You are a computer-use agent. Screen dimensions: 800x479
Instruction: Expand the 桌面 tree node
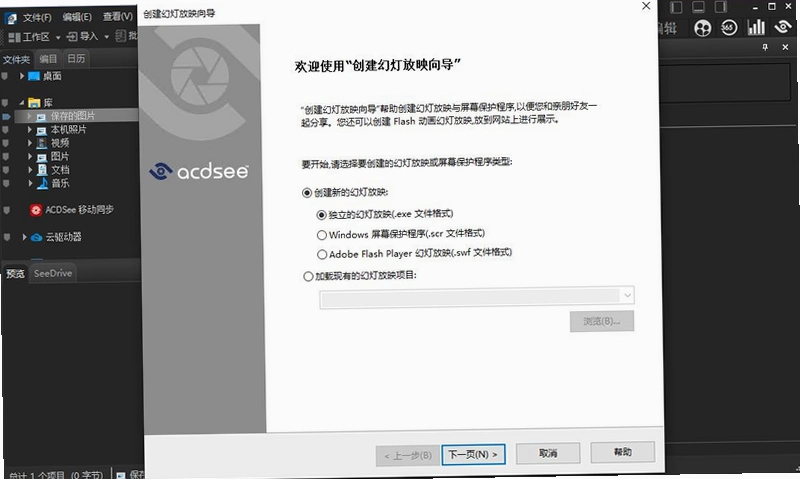point(21,76)
